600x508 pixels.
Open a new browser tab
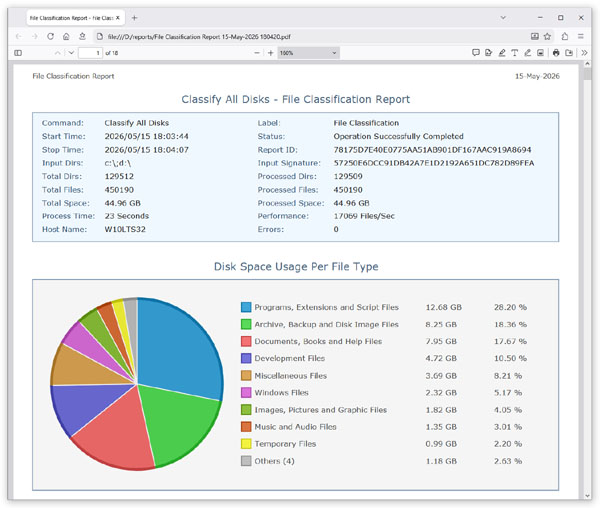click(134, 18)
